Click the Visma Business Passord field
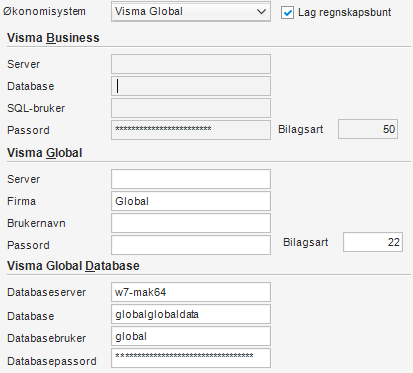 coord(191,130)
